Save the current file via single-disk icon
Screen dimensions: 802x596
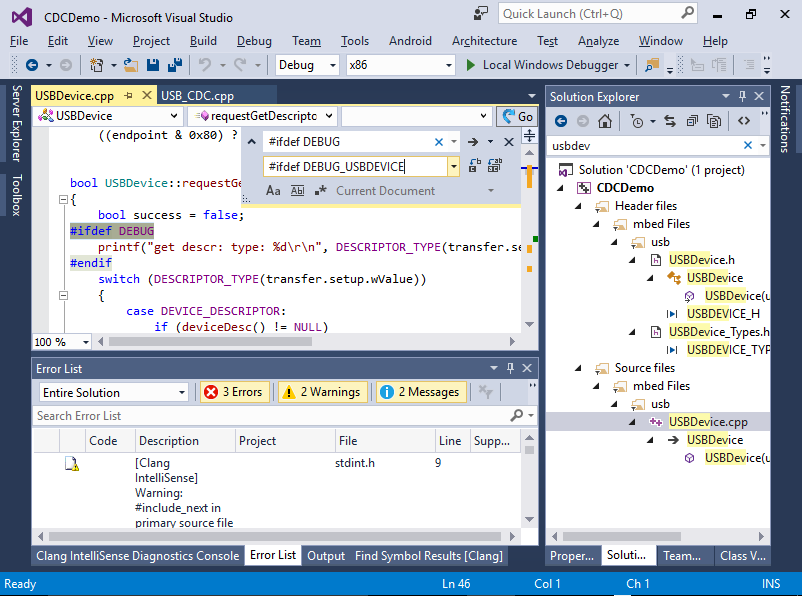[x=153, y=65]
